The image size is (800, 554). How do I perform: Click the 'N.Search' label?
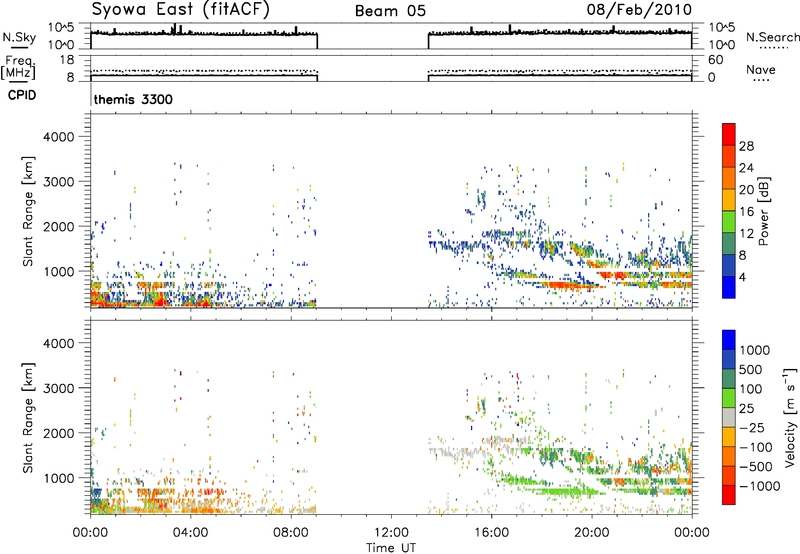click(772, 37)
